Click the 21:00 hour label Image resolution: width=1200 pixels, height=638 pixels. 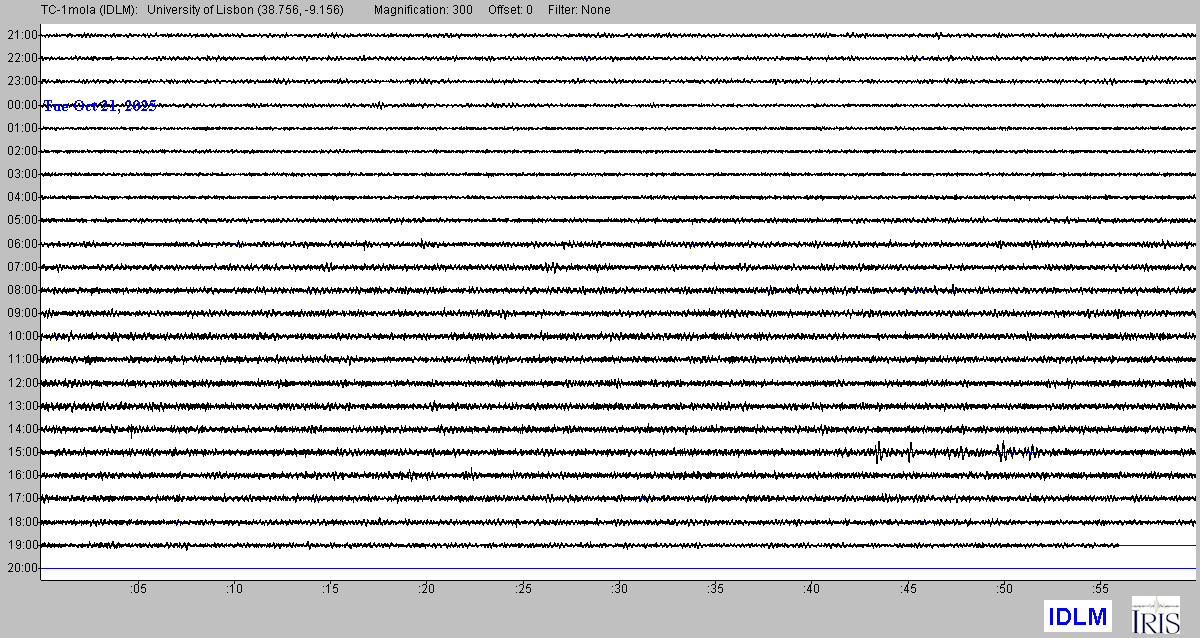(22, 35)
